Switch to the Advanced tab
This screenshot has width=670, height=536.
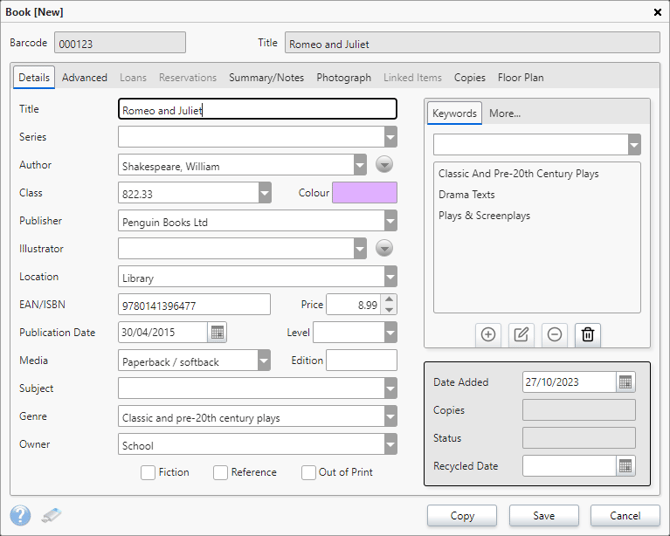[85, 77]
